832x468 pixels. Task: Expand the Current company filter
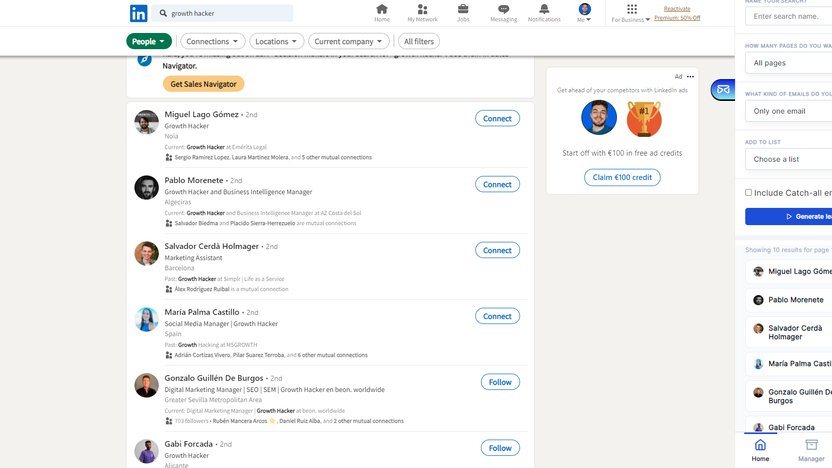click(x=349, y=41)
